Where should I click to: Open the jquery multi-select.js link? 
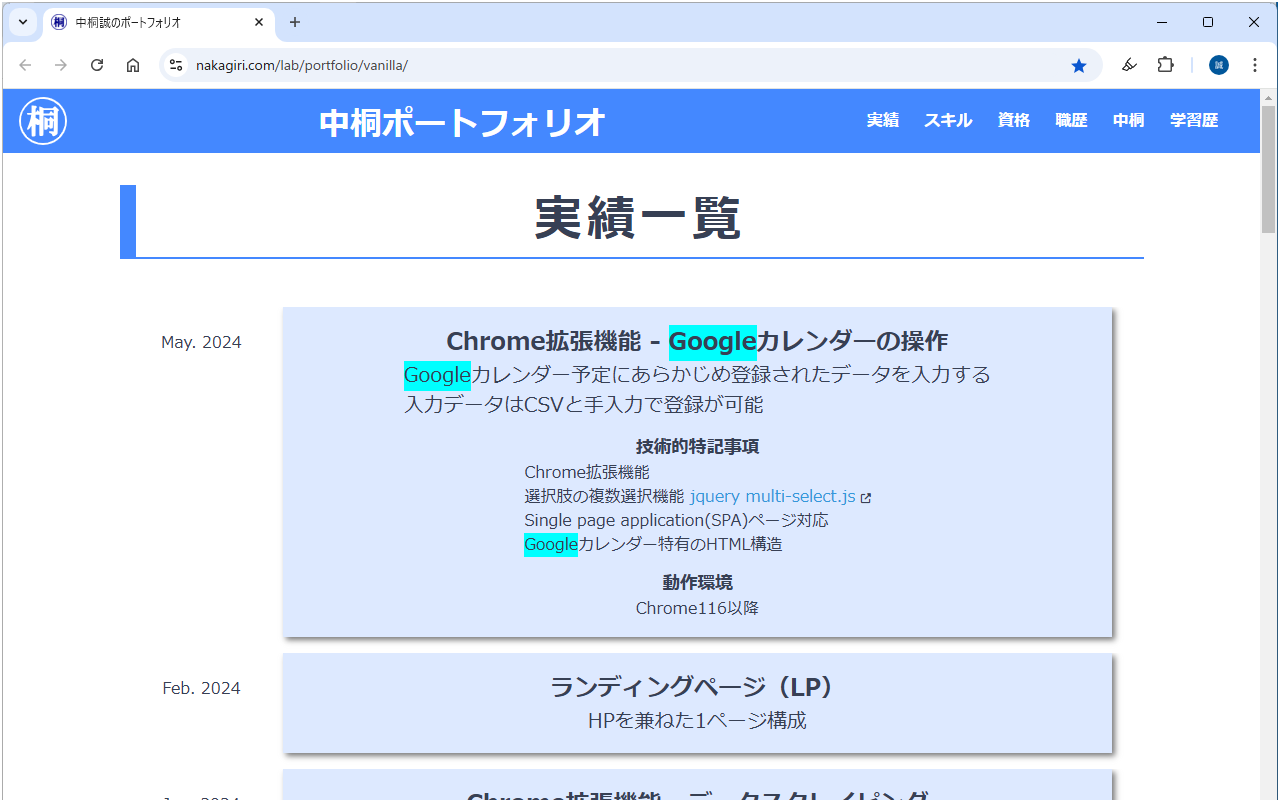[773, 496]
